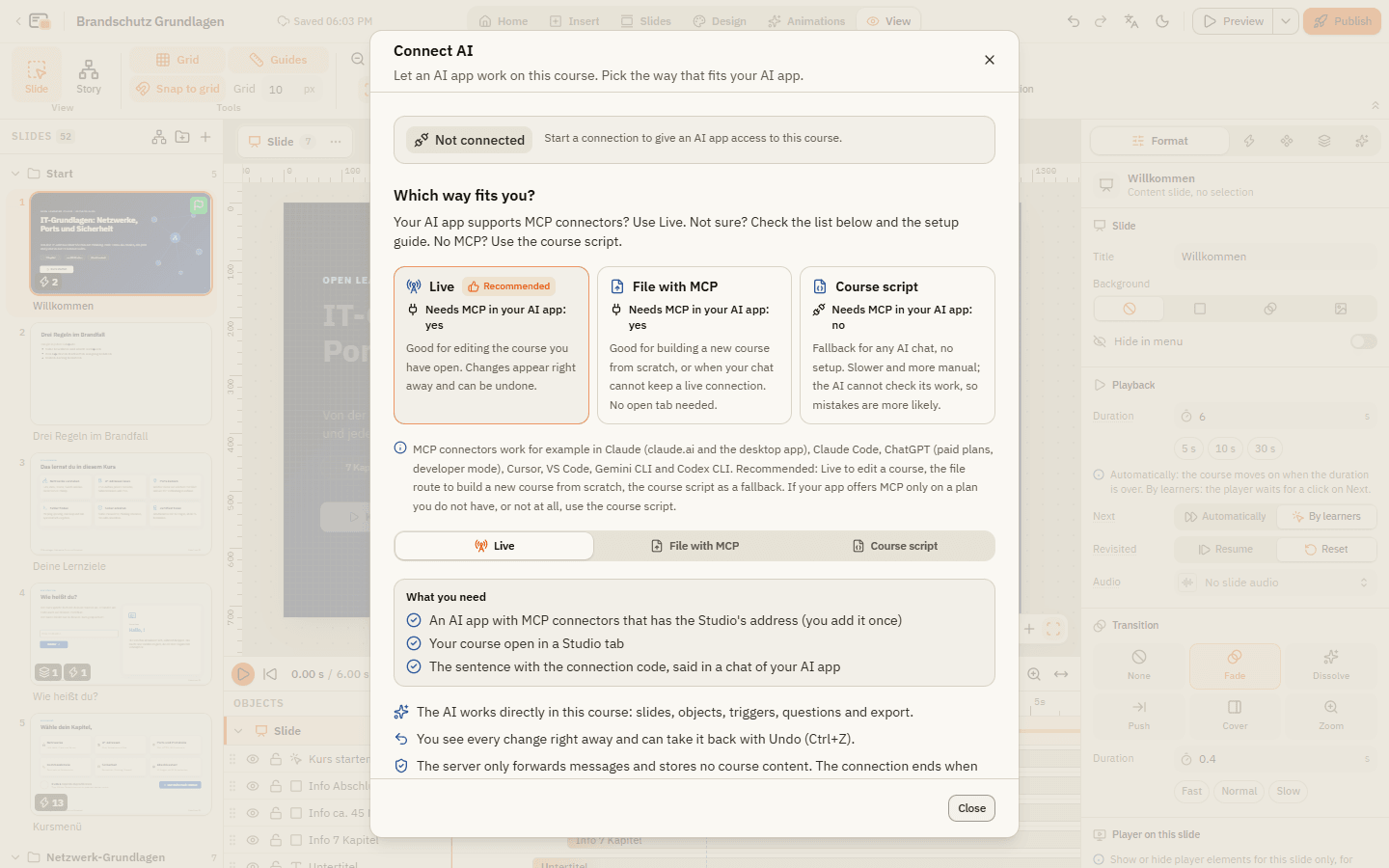Toggle the Hide in menu switch

point(1363,341)
